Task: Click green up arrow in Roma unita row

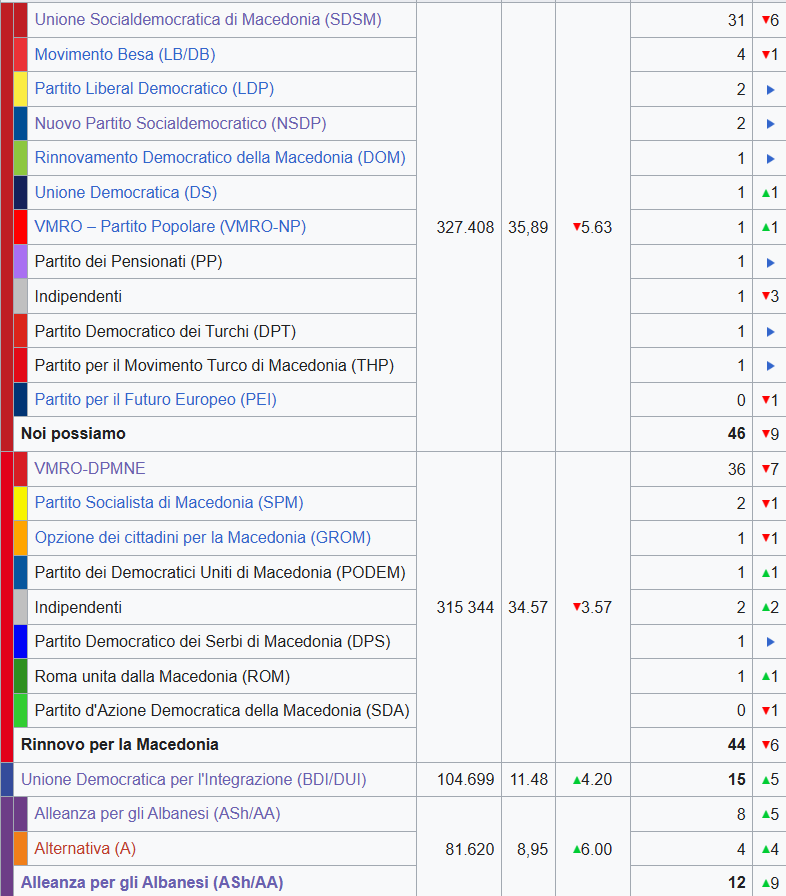Action: pyautogui.click(x=765, y=677)
